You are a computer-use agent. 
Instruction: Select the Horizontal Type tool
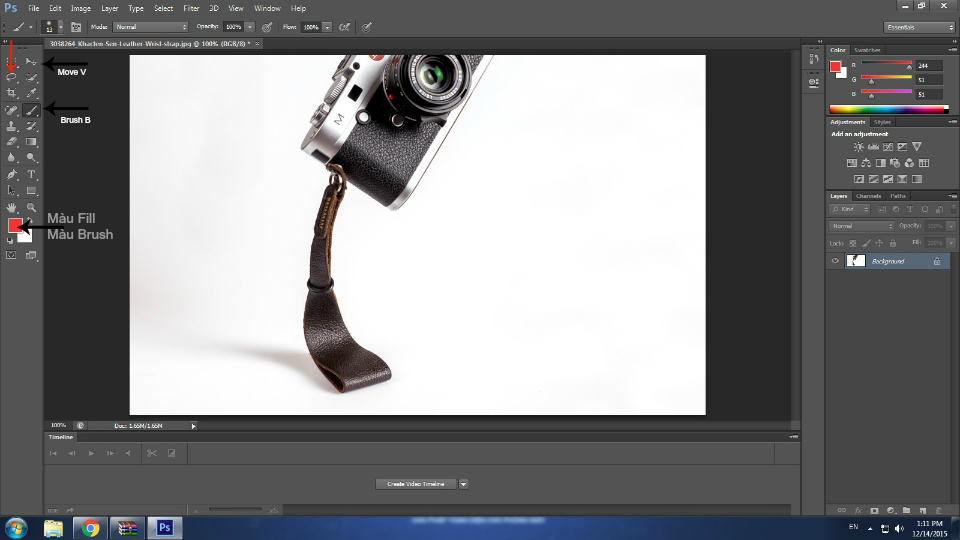(x=31, y=174)
